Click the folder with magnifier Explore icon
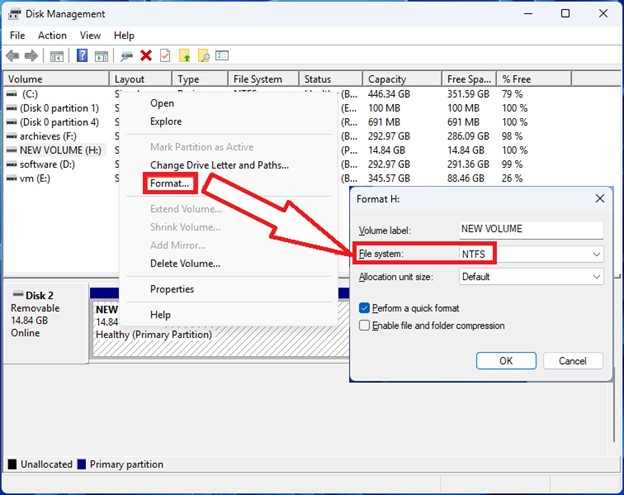 pos(203,56)
